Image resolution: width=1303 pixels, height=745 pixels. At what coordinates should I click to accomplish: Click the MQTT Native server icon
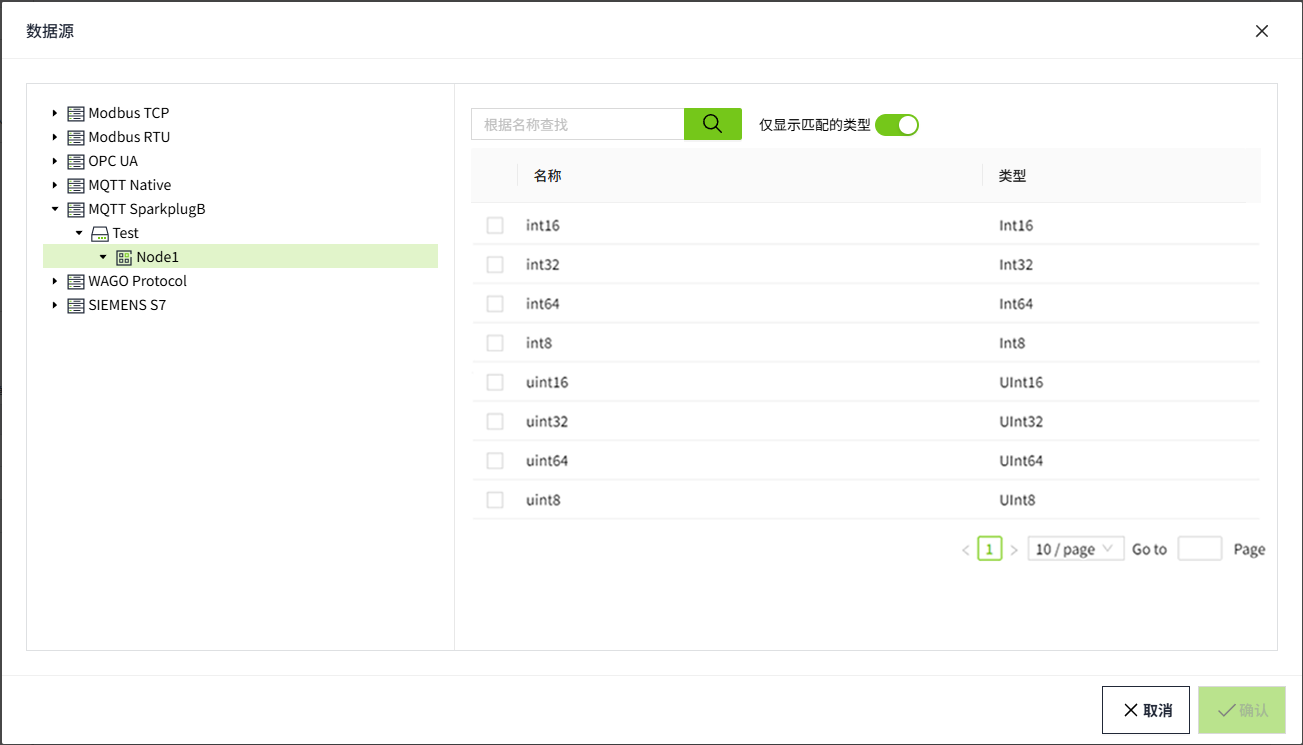click(x=75, y=186)
